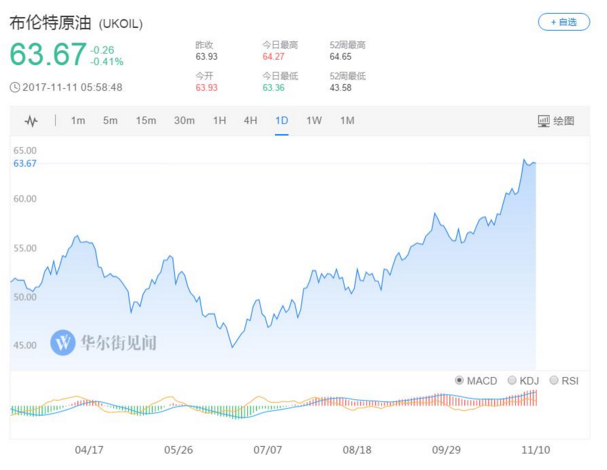
Task: Click the (UKOIL) ticker symbol
Action: coord(121,24)
